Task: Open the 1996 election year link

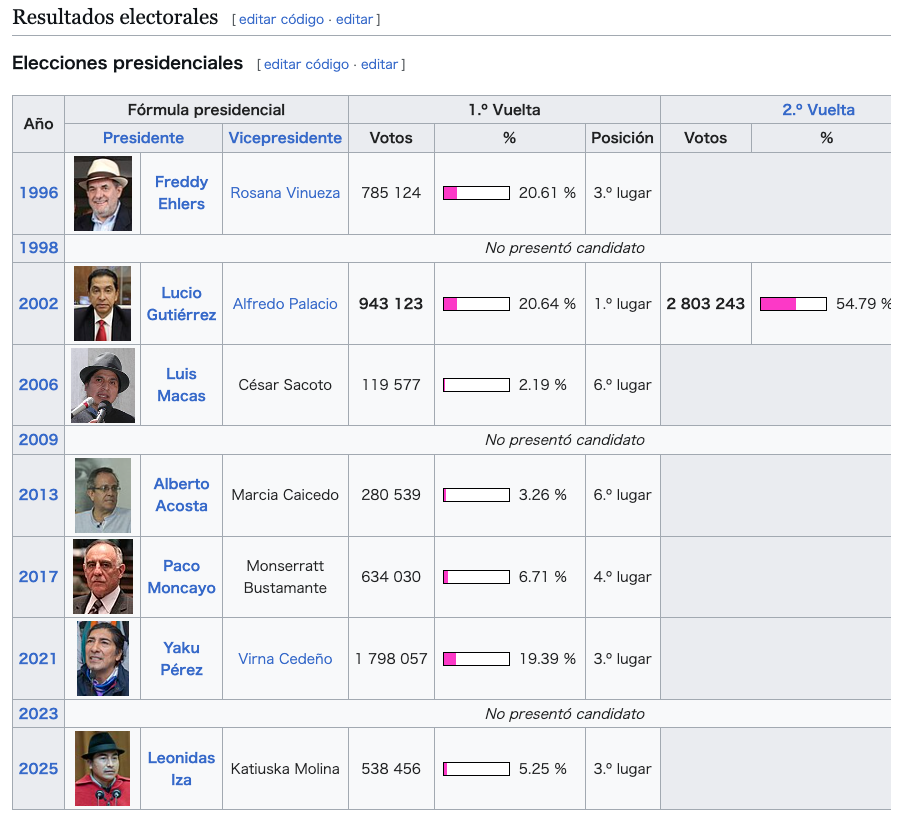Action: (38, 193)
